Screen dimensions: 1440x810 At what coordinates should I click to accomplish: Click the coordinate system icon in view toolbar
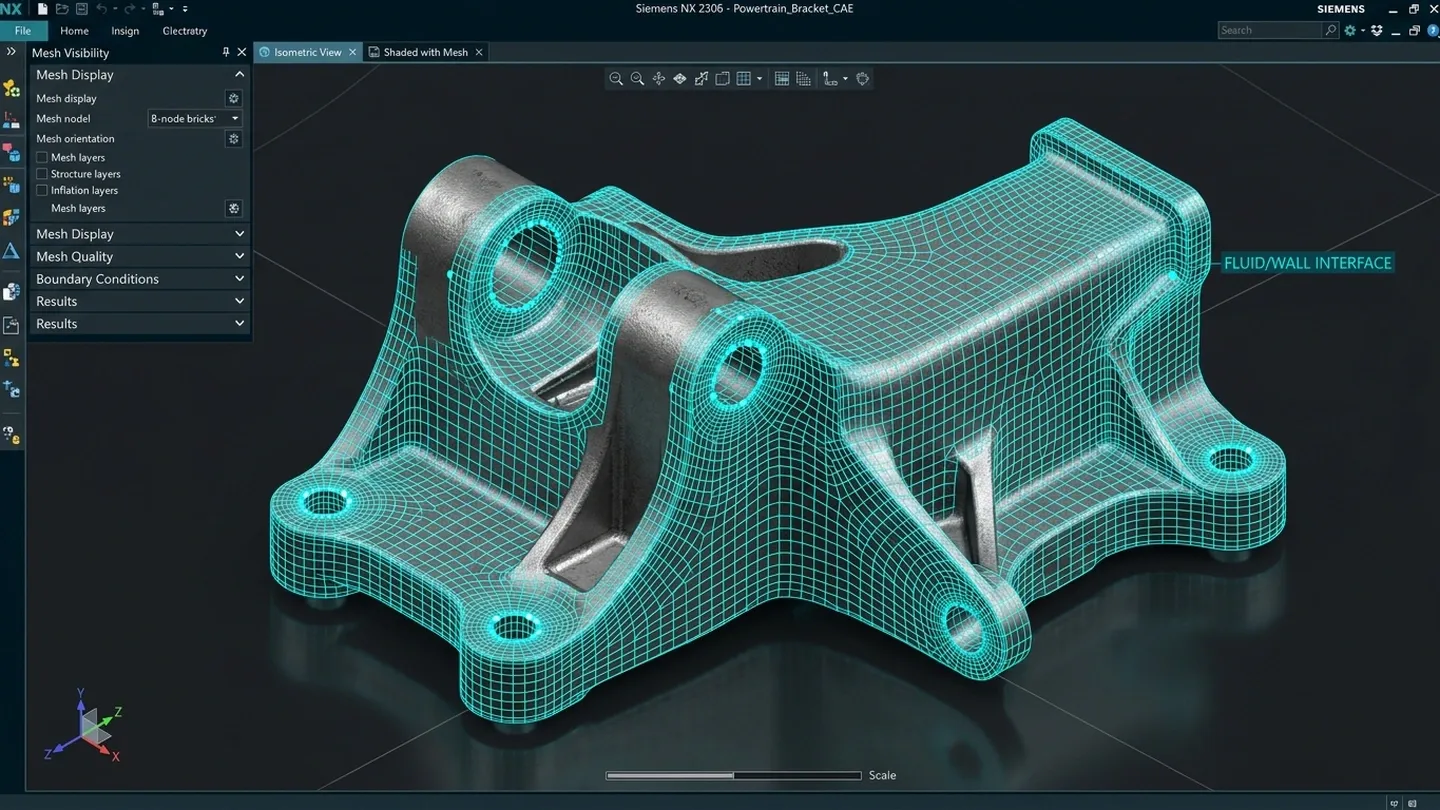(x=829, y=78)
